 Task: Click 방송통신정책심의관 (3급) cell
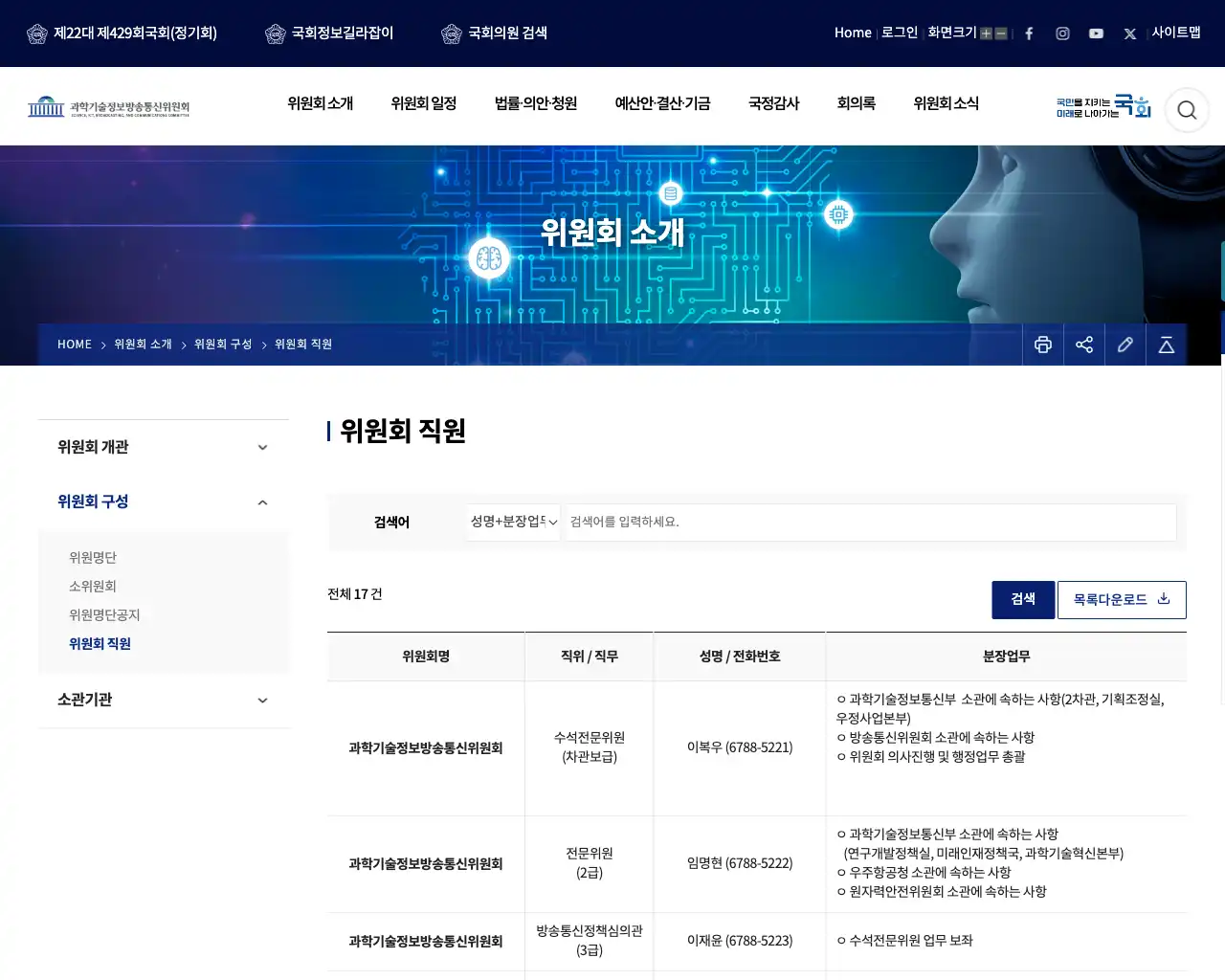pyautogui.click(x=590, y=941)
